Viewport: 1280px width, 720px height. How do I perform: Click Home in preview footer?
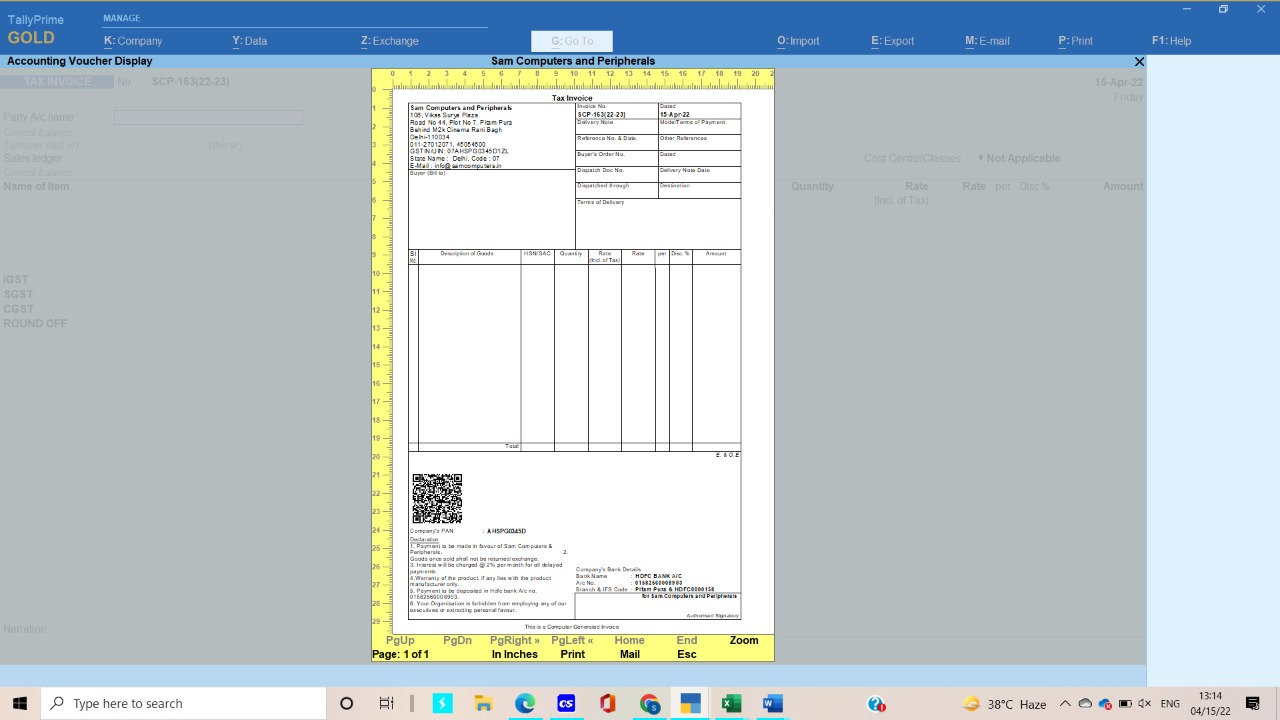(629, 640)
